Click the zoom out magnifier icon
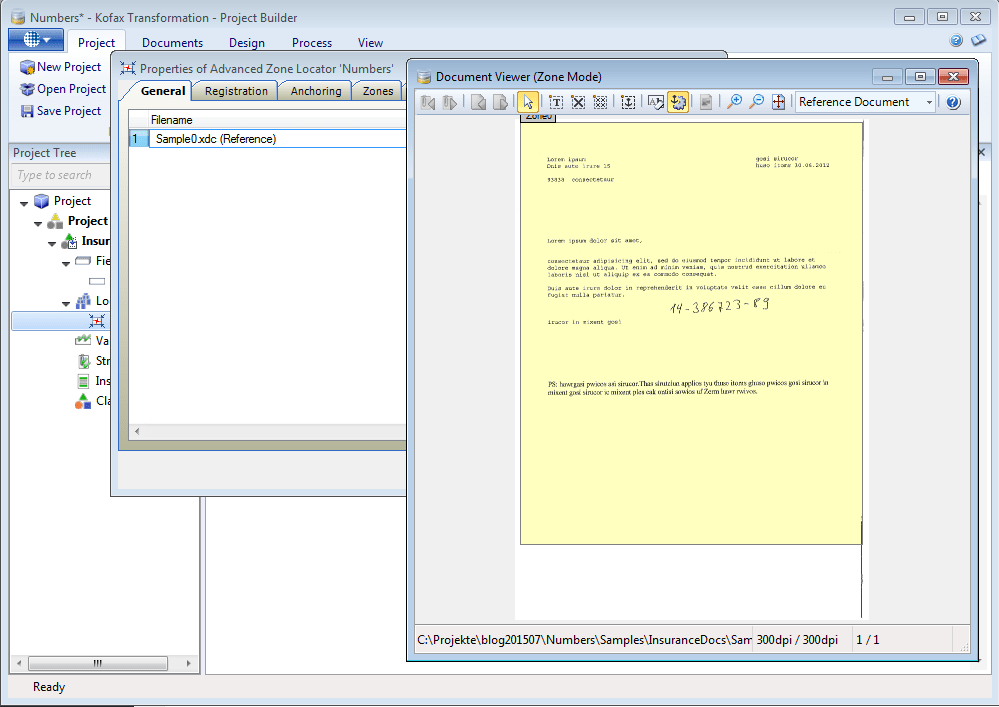Viewport: 999px width, 707px height. tap(756, 102)
